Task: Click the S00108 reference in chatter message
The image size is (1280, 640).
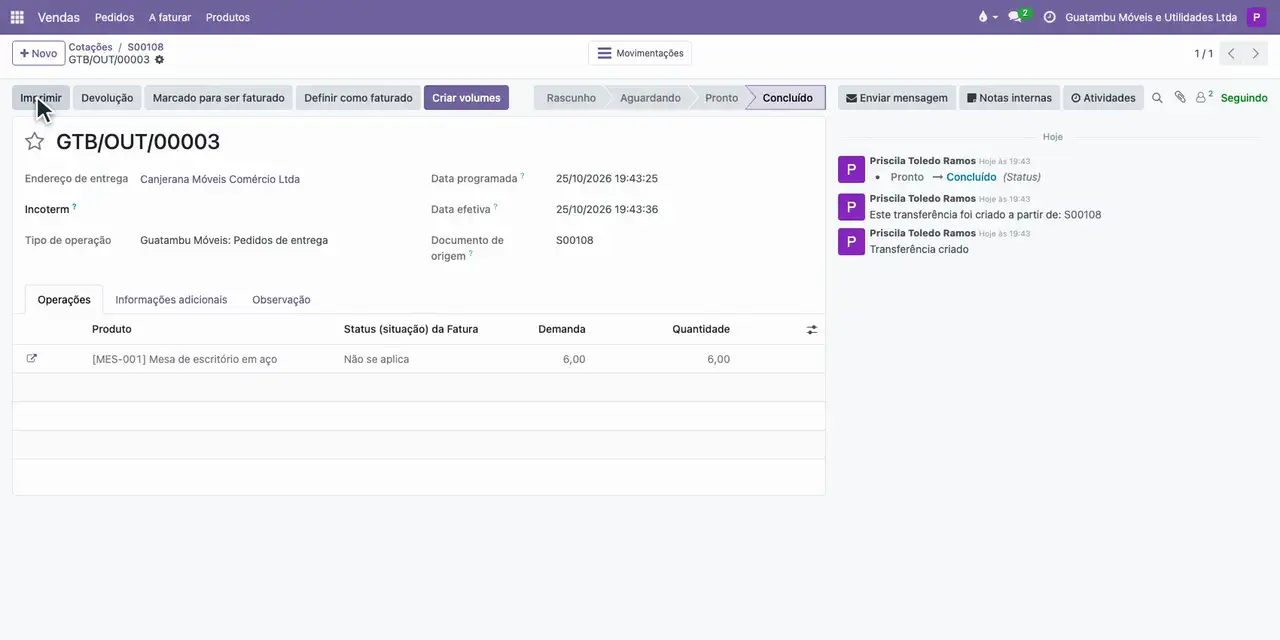Action: coord(1082,214)
